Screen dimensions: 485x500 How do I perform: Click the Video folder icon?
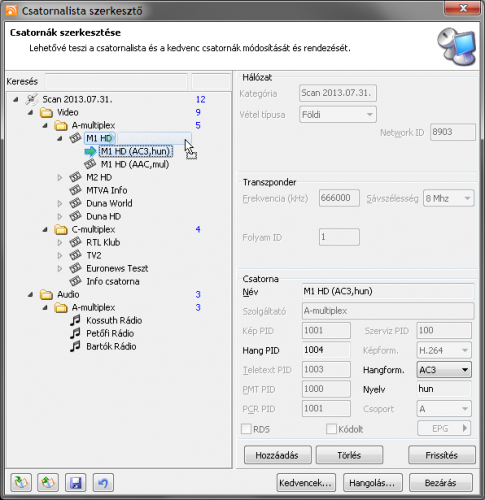(x=46, y=113)
